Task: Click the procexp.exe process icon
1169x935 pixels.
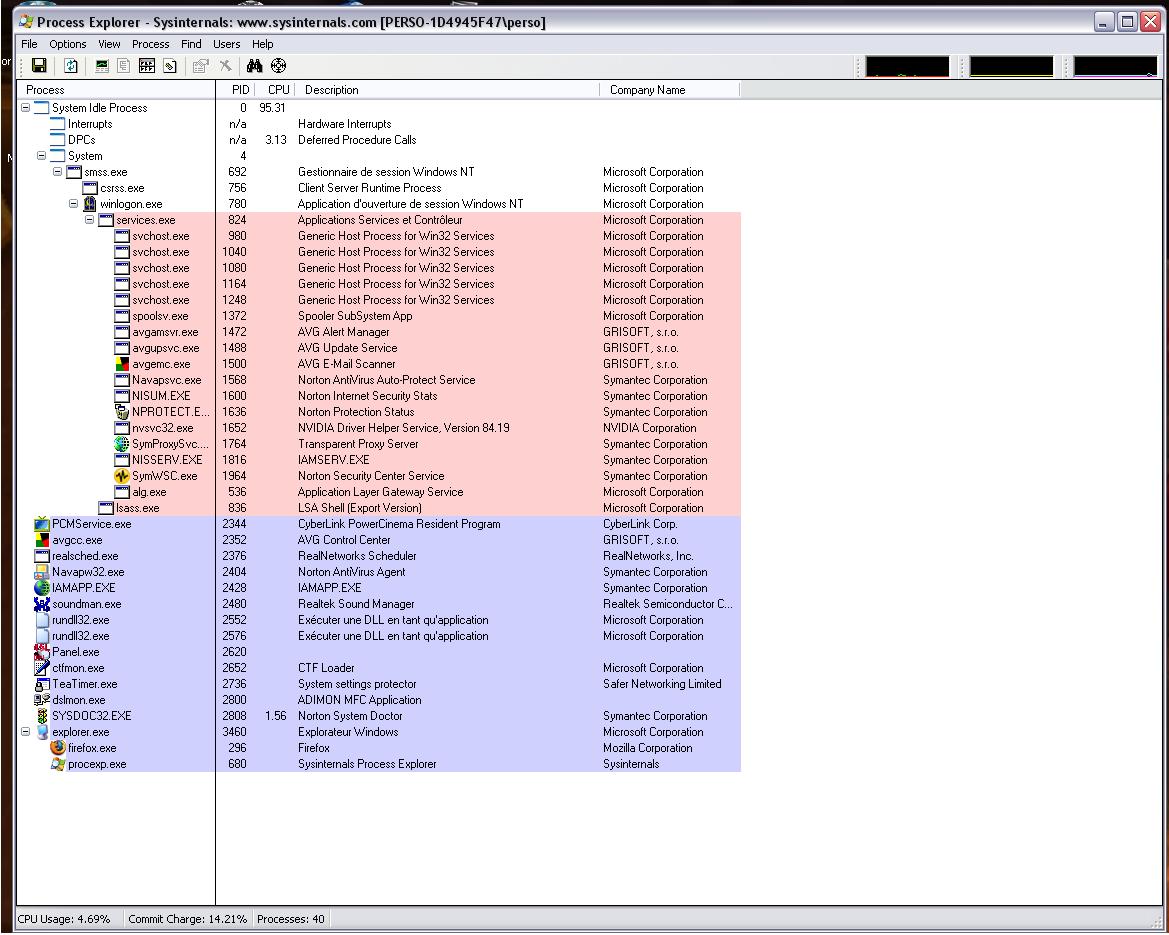Action: tap(58, 764)
